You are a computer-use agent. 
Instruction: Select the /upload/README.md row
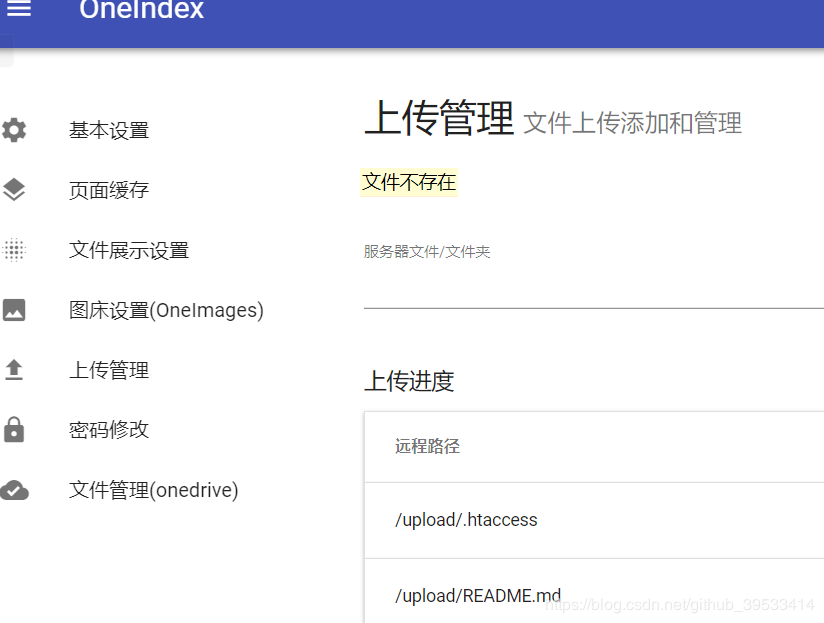point(594,591)
